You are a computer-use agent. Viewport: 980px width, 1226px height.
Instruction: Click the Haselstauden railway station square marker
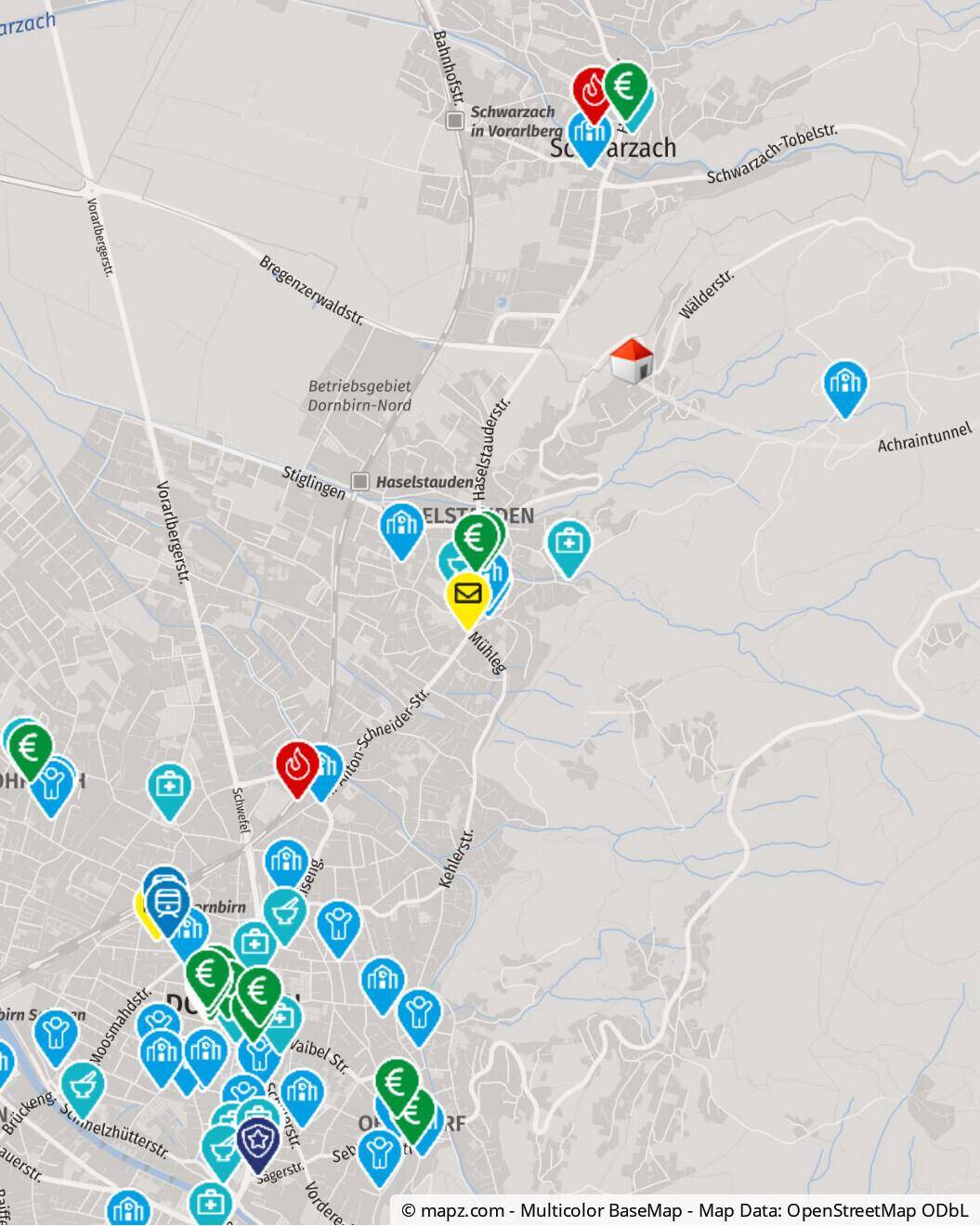[x=360, y=481]
